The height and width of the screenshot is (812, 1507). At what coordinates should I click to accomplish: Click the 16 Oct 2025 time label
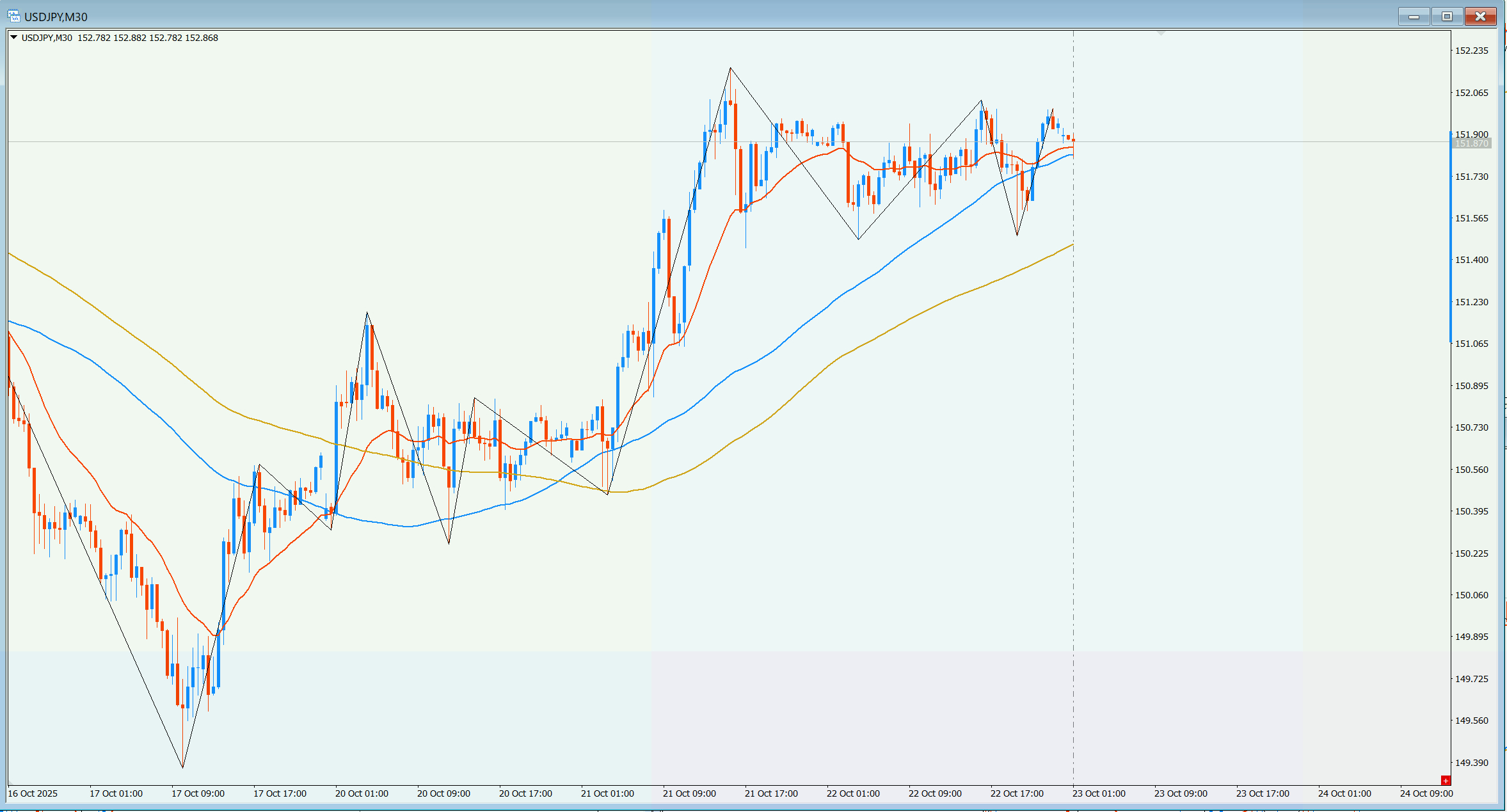click(33, 793)
